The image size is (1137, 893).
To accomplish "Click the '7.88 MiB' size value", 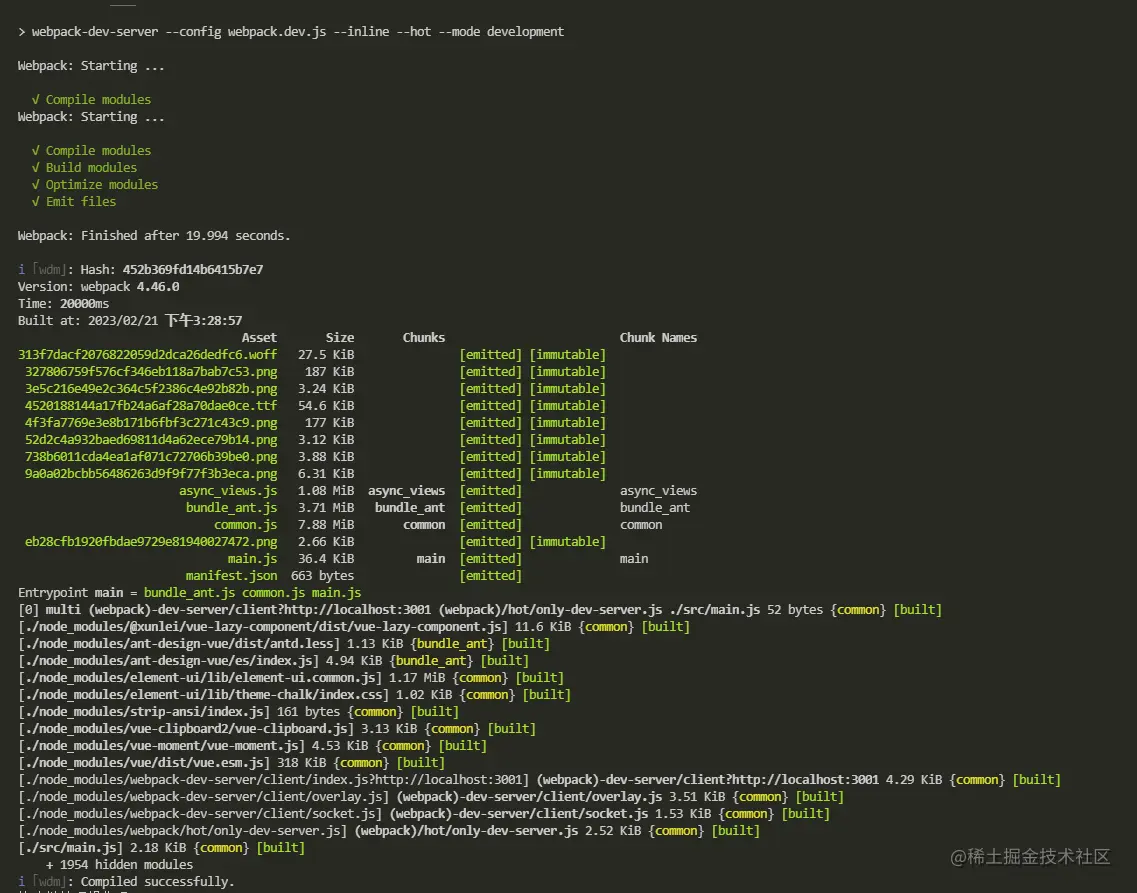I will pos(326,525).
